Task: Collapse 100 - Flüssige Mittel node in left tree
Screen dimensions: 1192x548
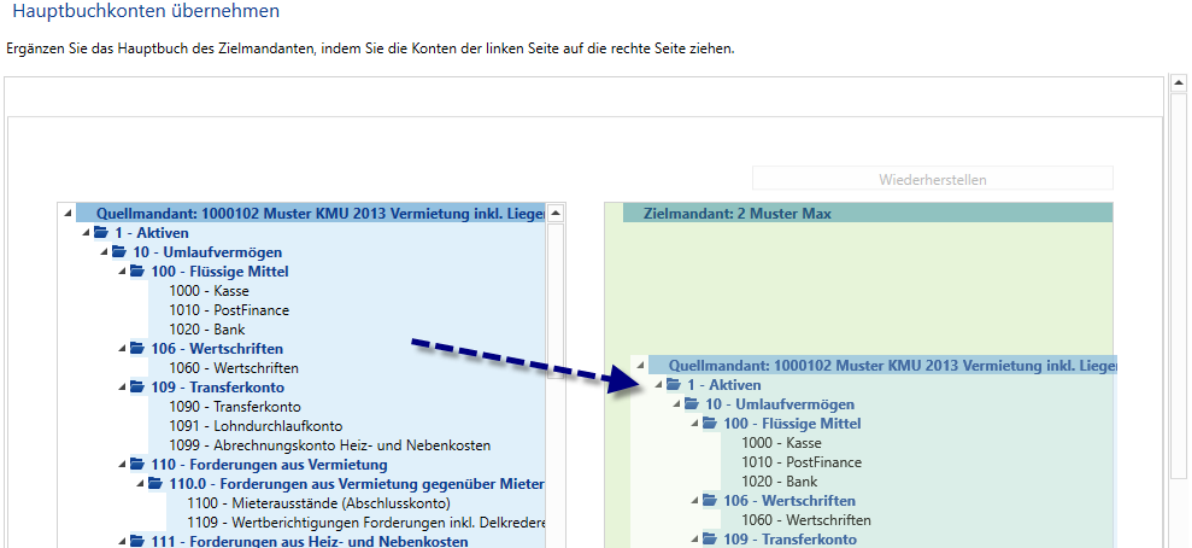Action: pyautogui.click(x=122, y=272)
